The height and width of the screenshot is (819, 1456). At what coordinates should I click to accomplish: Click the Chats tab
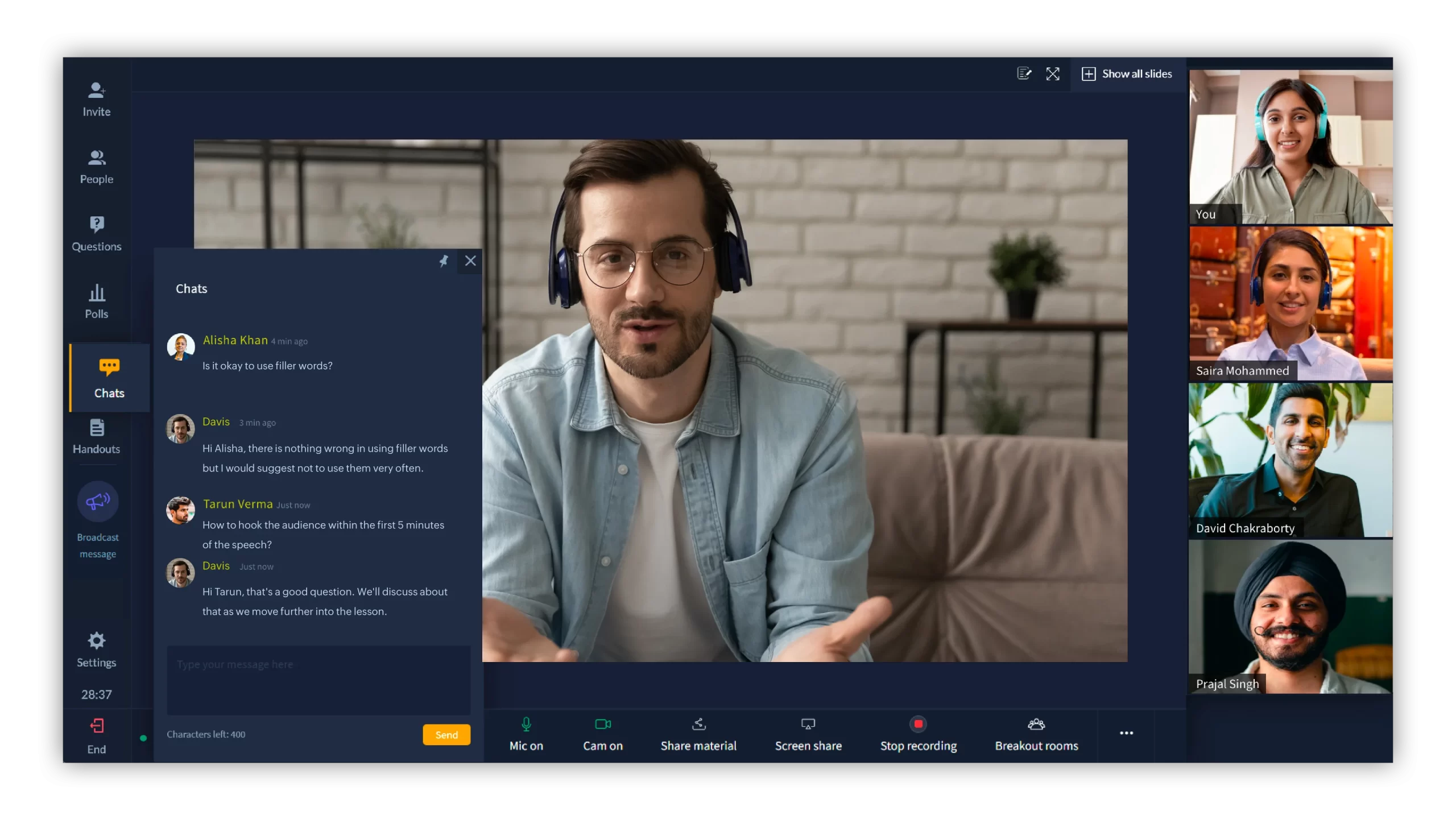109,376
